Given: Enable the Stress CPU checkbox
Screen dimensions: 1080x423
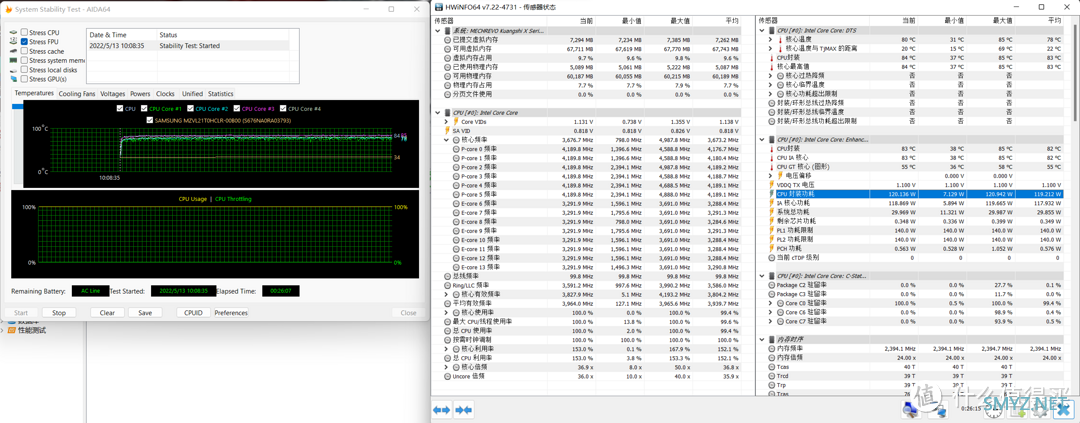Looking at the screenshot, I should coord(25,32).
